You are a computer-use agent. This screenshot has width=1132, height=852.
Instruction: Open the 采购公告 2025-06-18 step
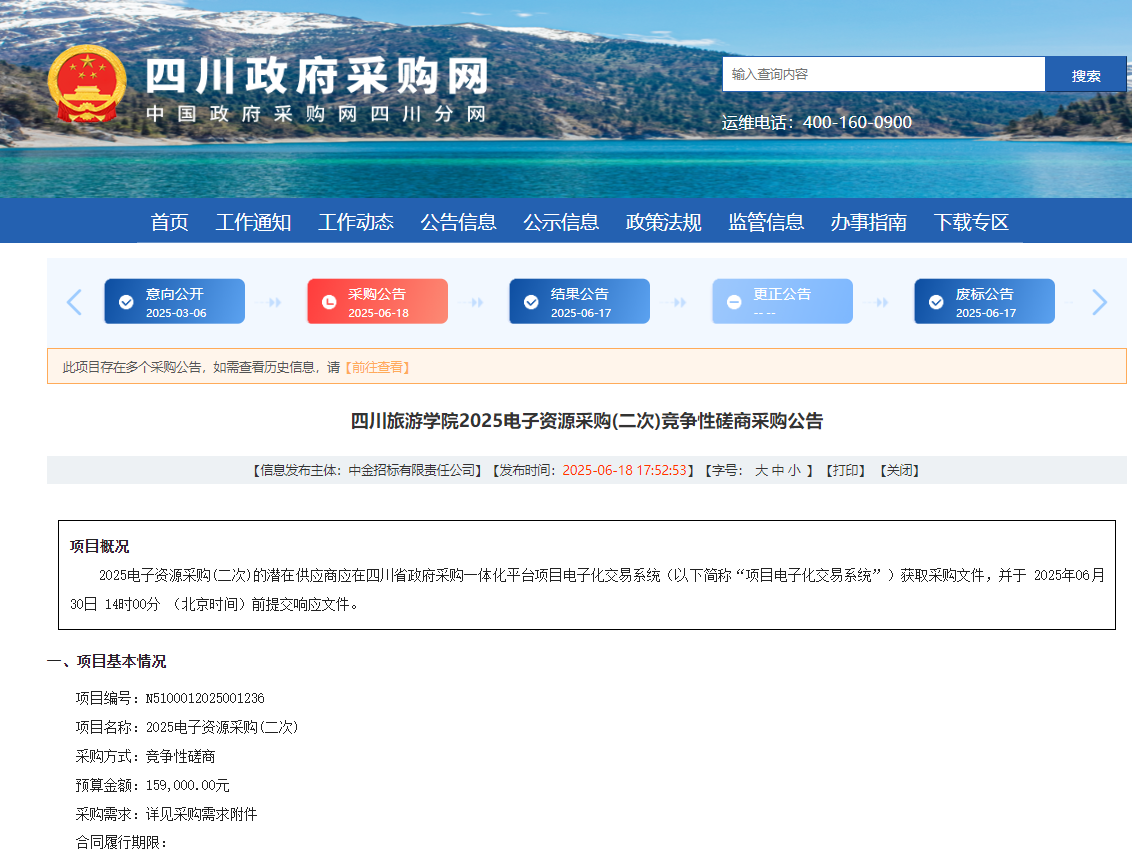point(378,301)
